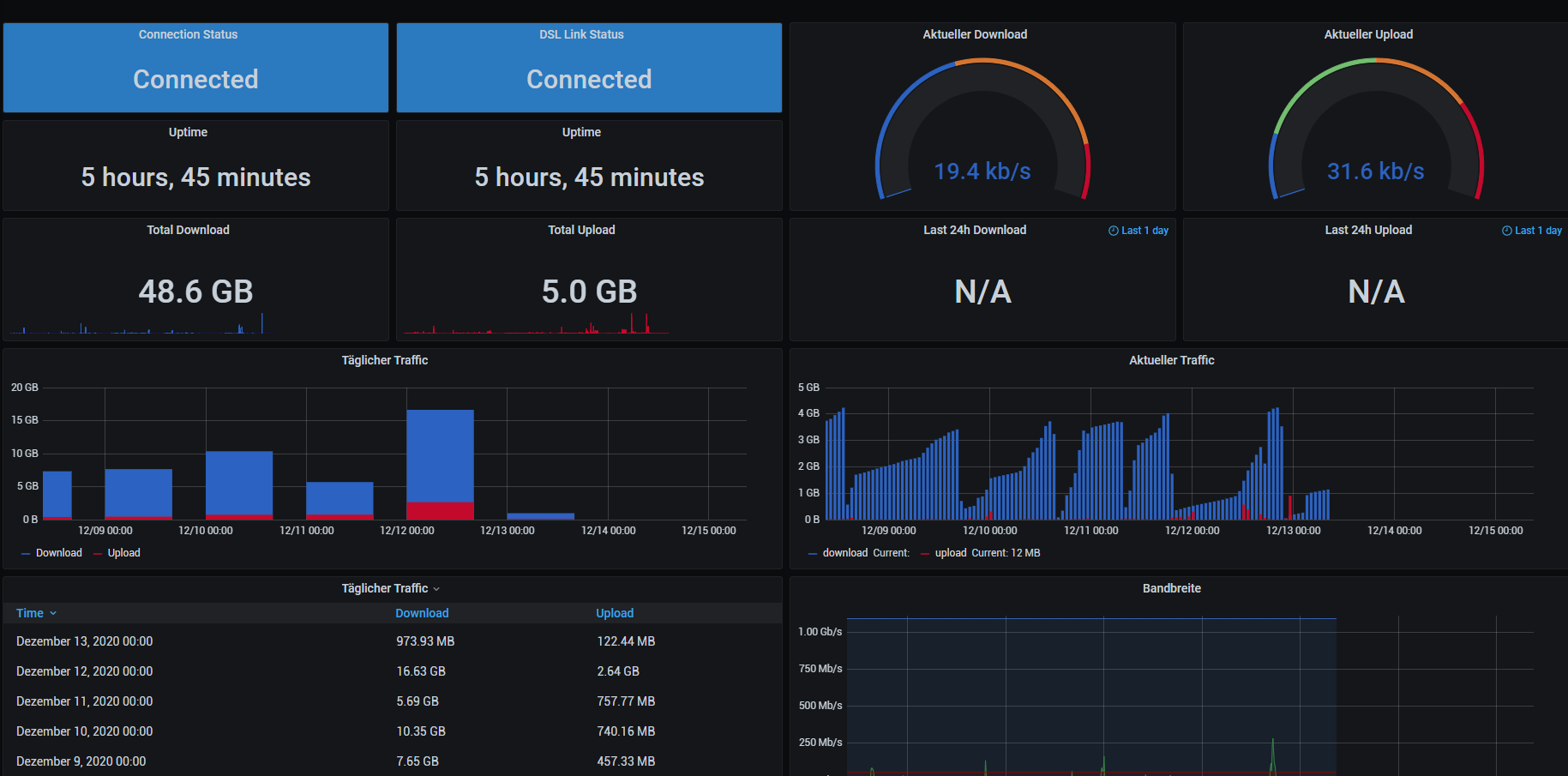Toggle download series in Aktueller Traffic legend

[845, 553]
